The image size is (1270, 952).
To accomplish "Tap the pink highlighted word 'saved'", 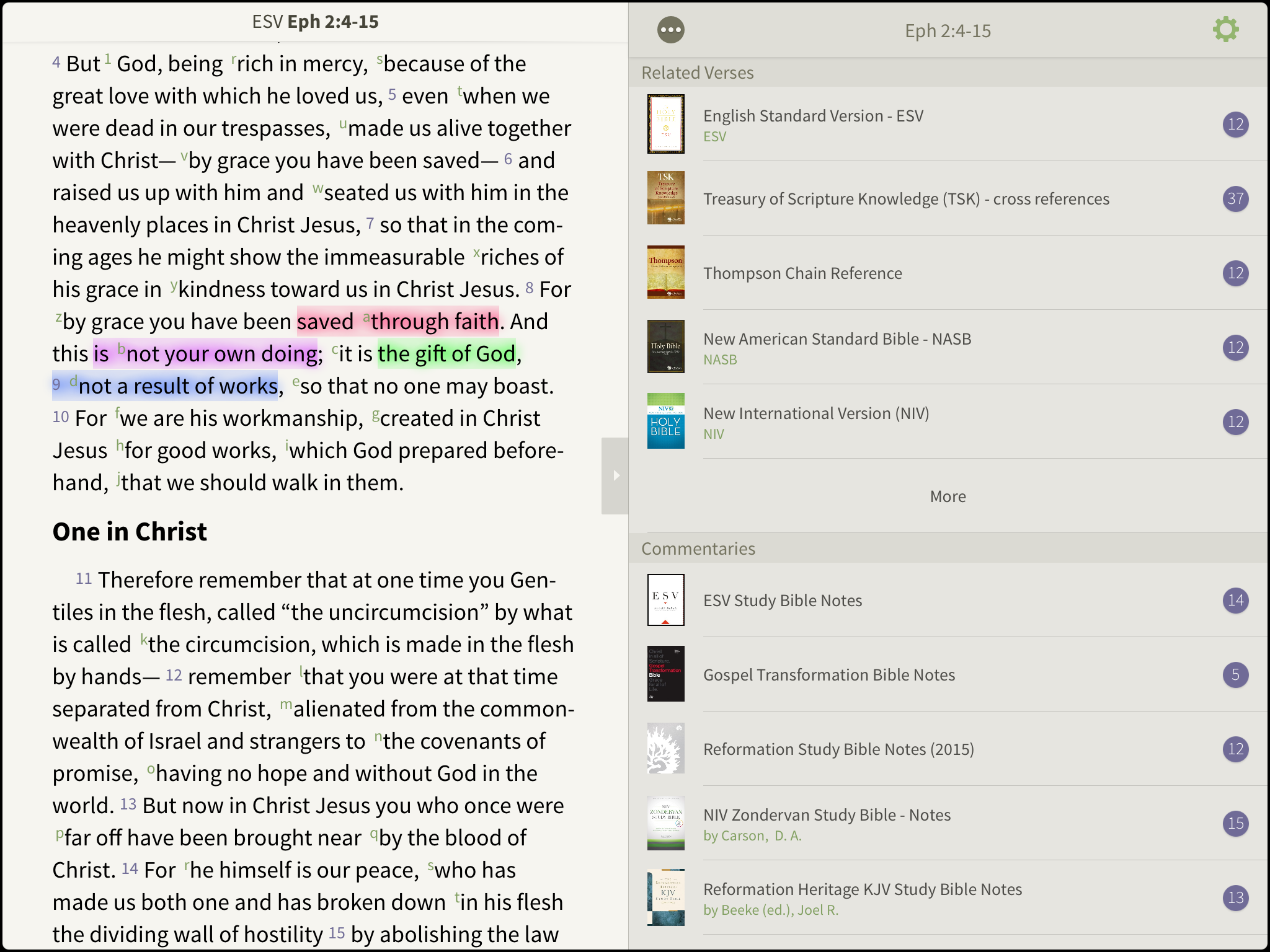I will (325, 322).
